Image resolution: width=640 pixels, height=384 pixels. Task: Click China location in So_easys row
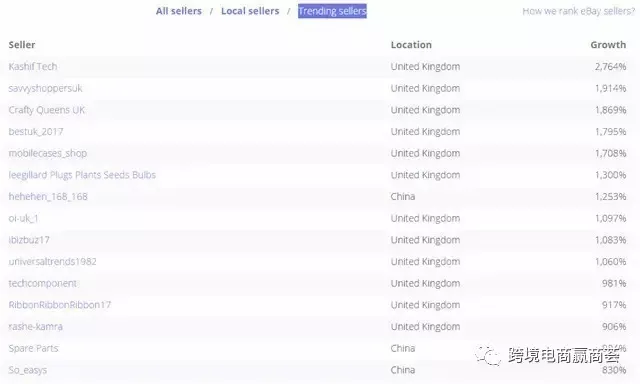tap(403, 370)
